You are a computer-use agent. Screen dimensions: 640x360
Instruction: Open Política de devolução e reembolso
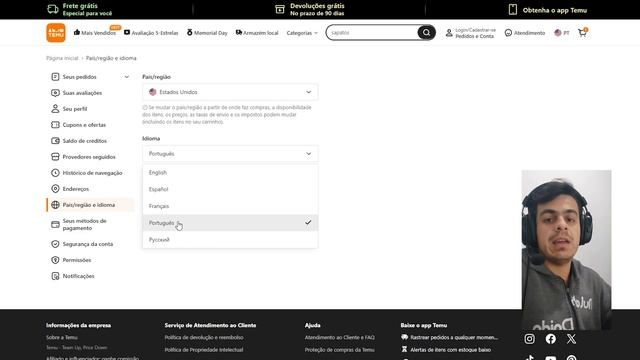click(x=204, y=337)
